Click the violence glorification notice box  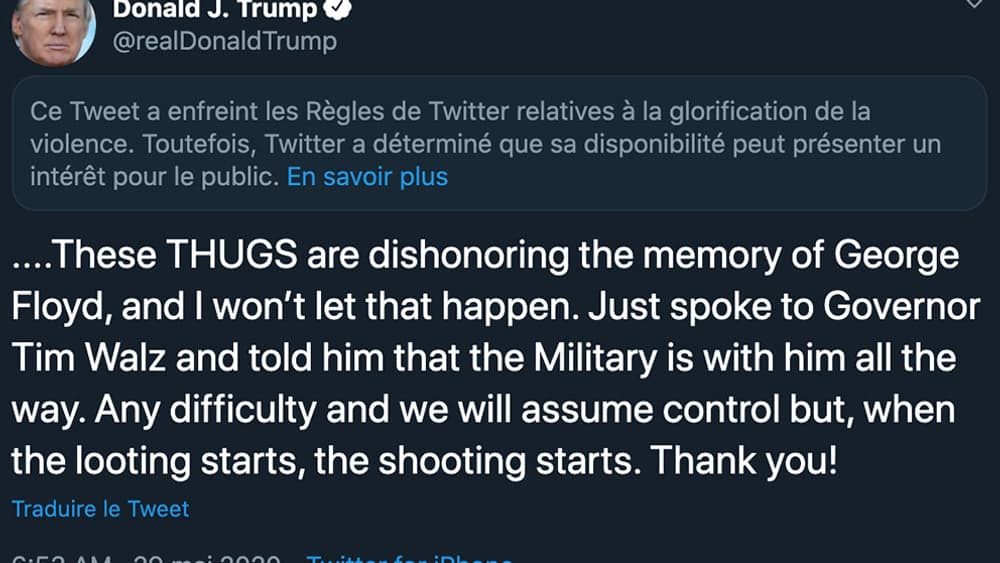click(499, 142)
